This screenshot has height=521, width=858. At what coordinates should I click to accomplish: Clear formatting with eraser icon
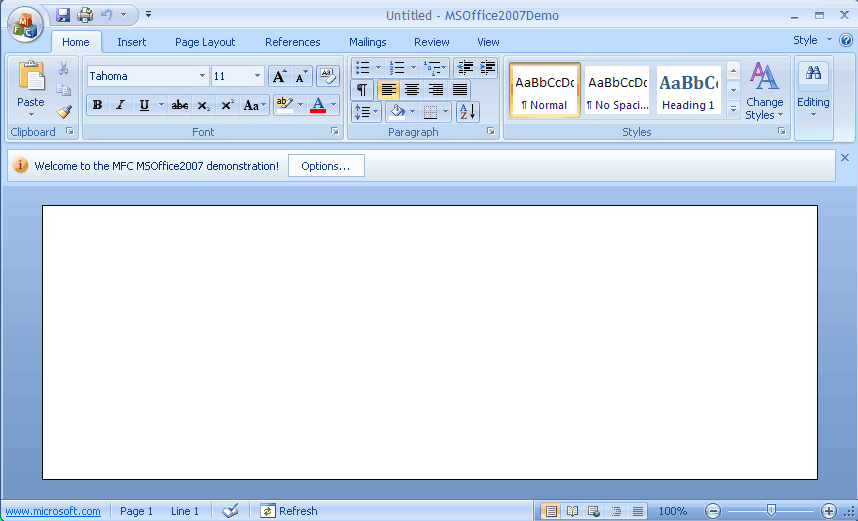328,76
